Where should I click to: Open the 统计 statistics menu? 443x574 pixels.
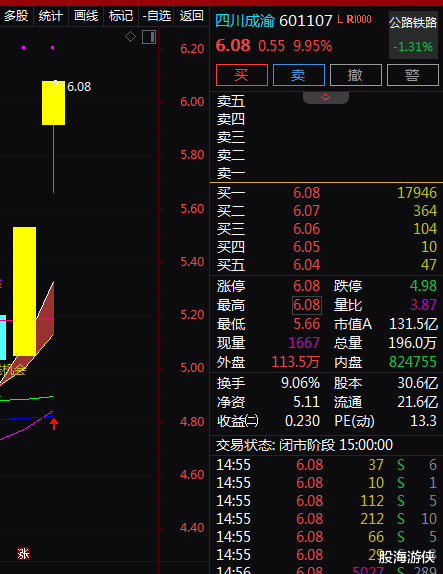point(51,16)
